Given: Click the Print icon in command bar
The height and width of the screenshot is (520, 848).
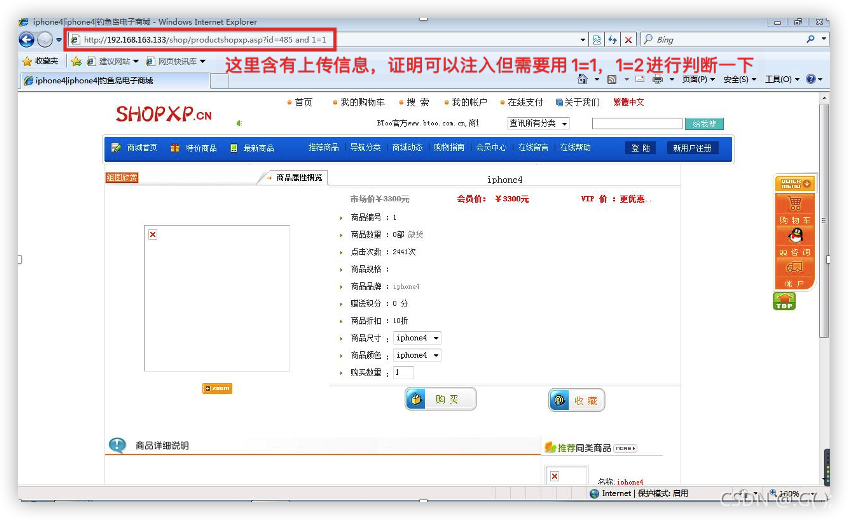Looking at the screenshot, I should pyautogui.click(x=658, y=79).
